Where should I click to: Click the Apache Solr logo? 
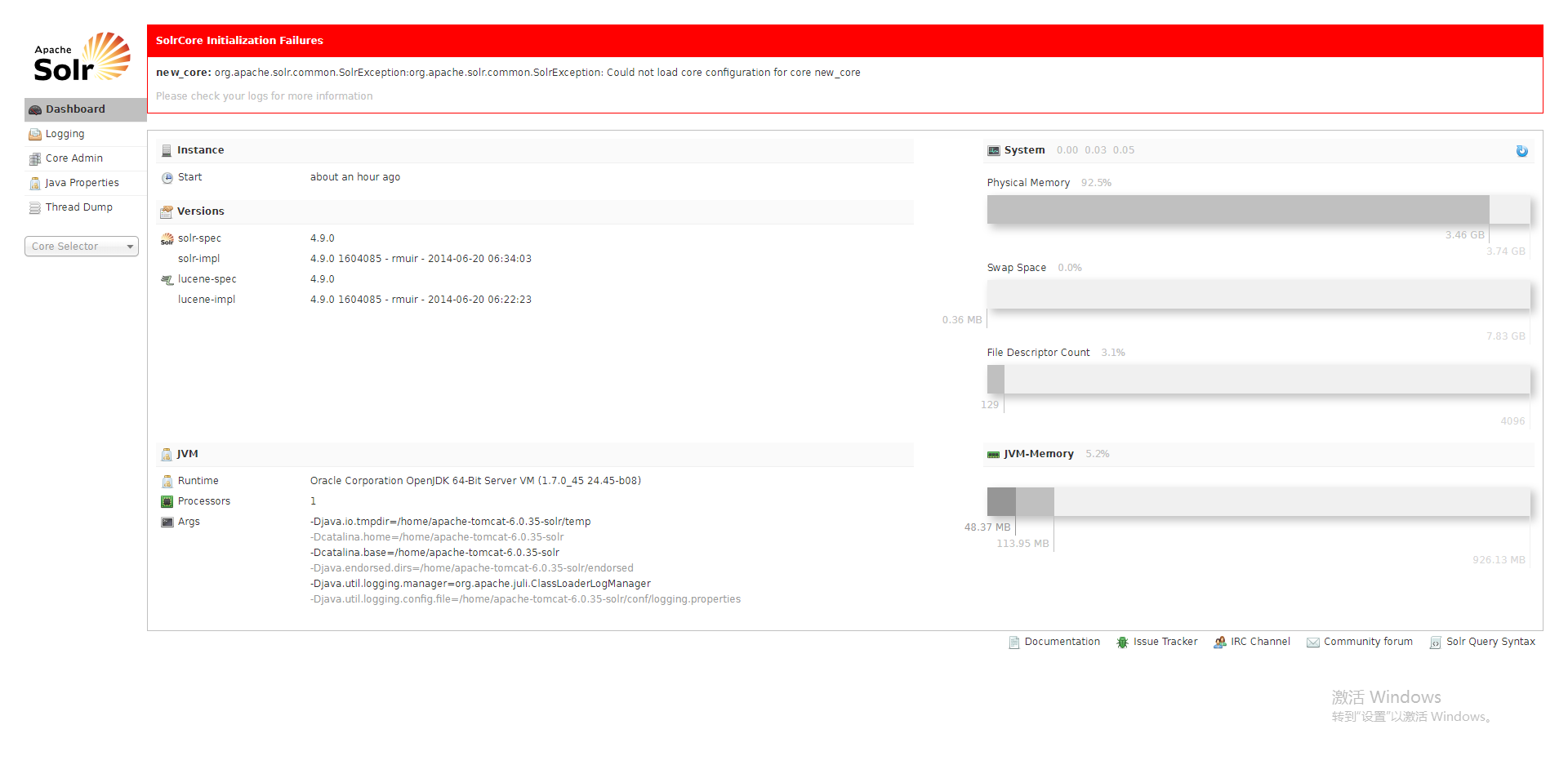pos(82,57)
